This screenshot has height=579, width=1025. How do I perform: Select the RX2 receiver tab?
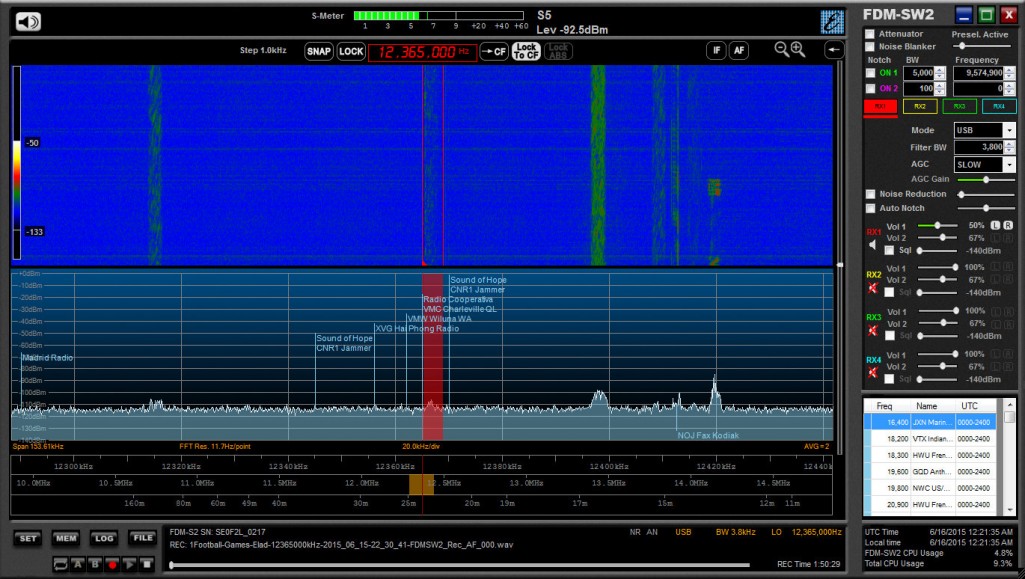click(x=920, y=107)
